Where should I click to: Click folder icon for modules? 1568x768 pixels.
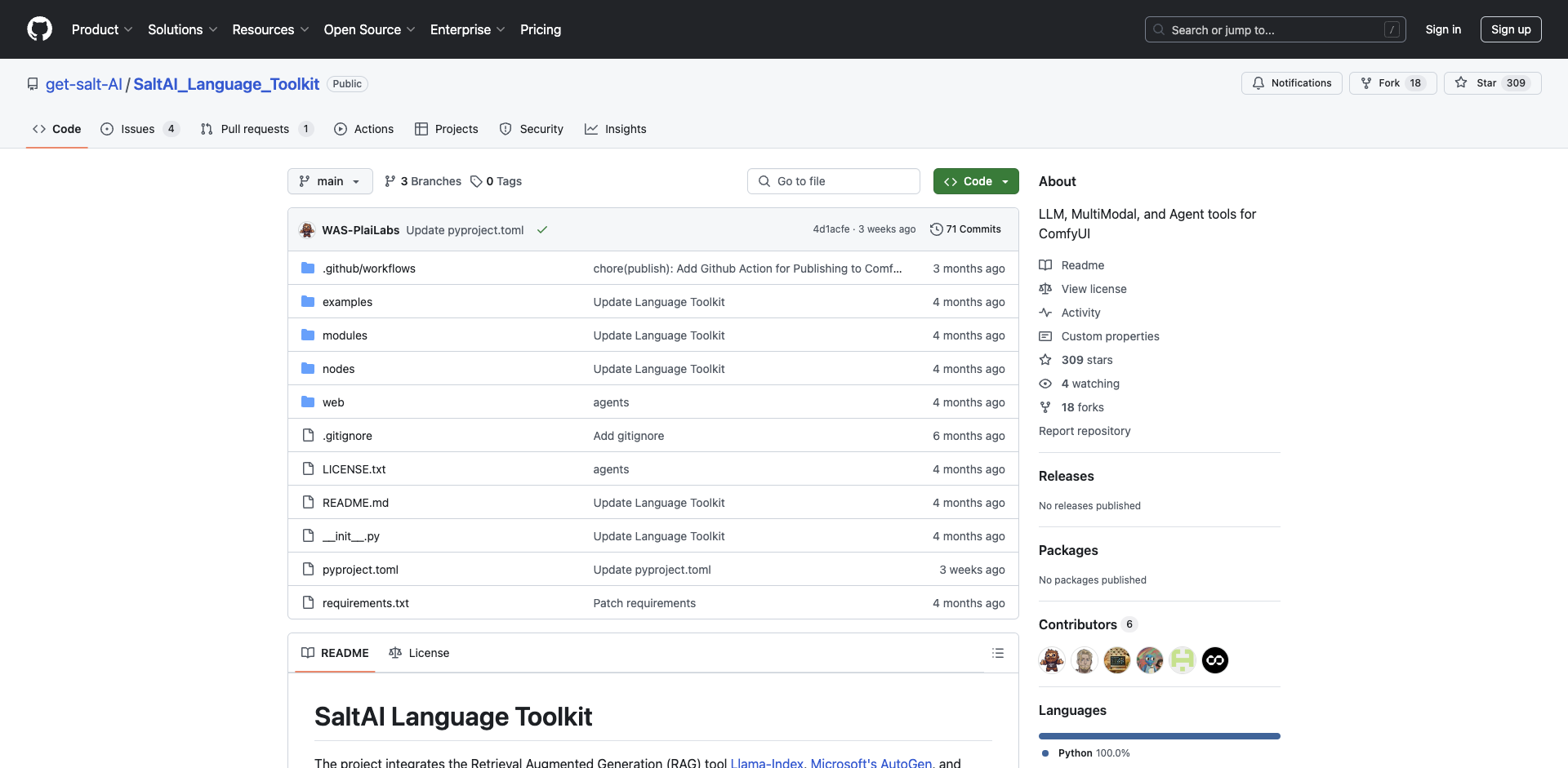pyautogui.click(x=308, y=335)
